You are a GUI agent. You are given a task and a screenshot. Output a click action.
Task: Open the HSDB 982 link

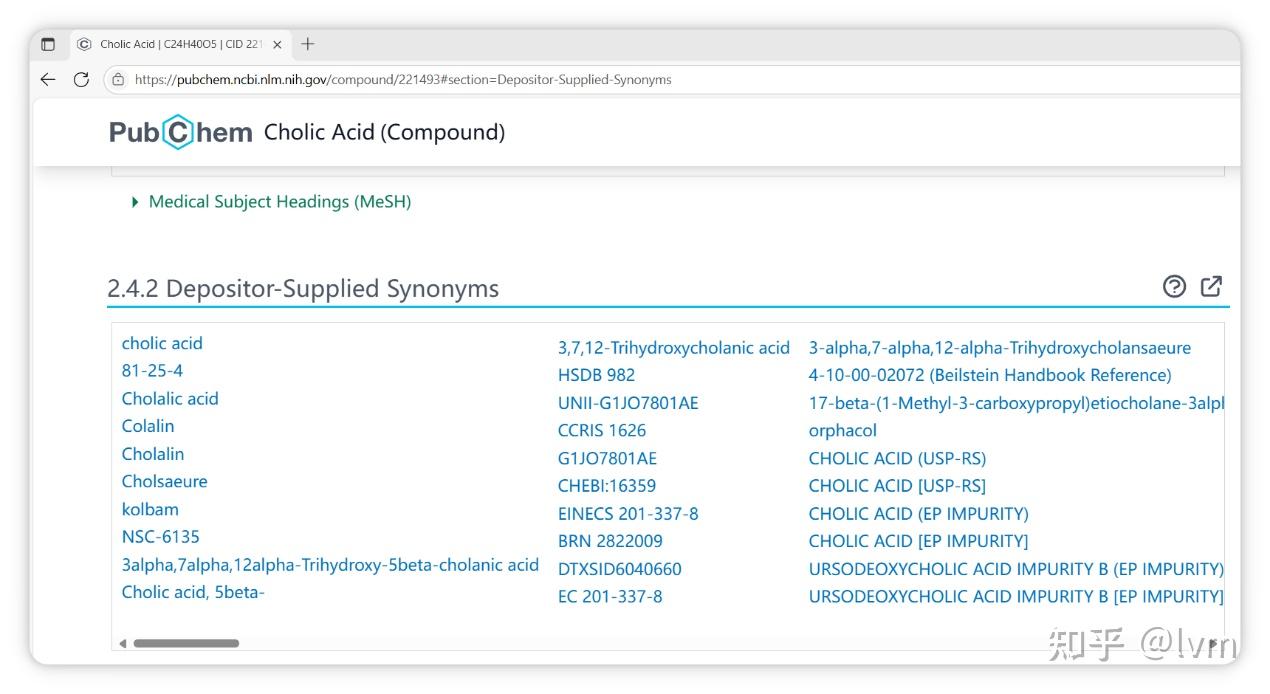[596, 375]
